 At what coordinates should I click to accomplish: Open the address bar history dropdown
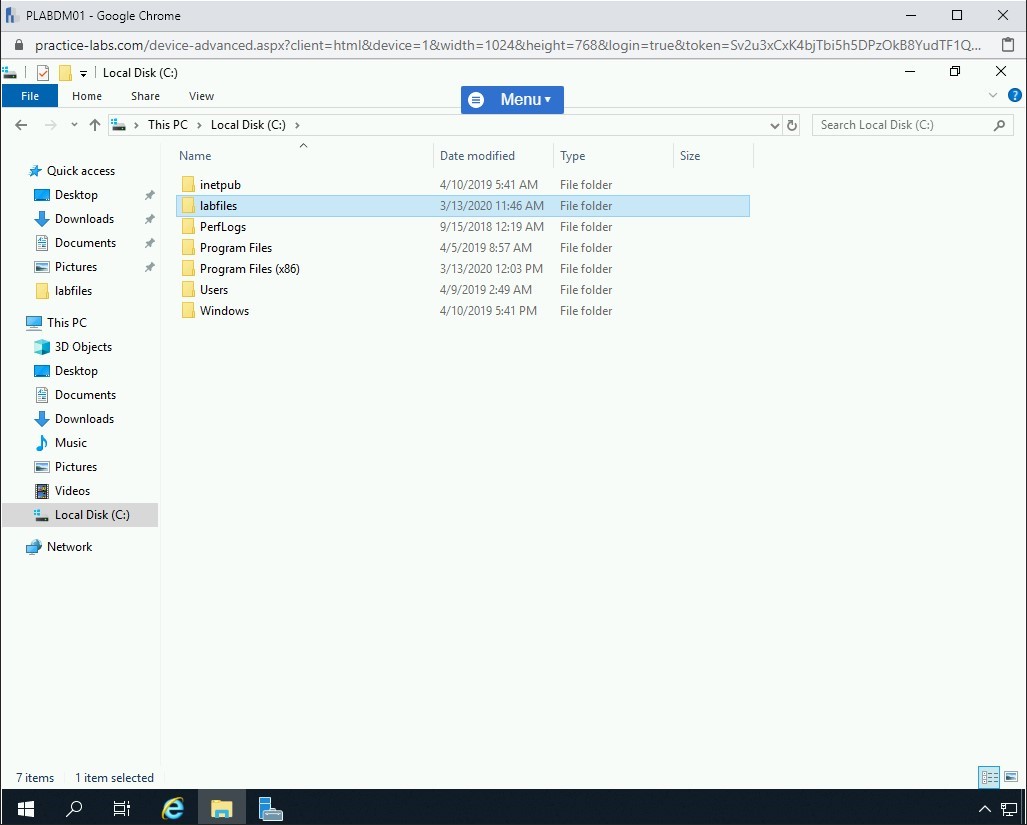(774, 125)
